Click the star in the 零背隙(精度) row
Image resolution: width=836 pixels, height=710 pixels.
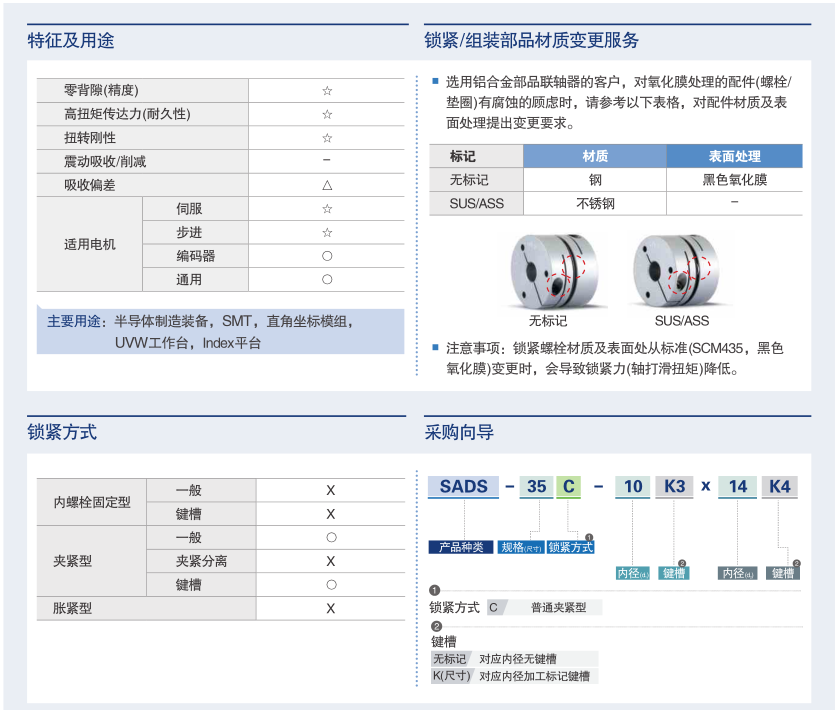click(x=327, y=90)
